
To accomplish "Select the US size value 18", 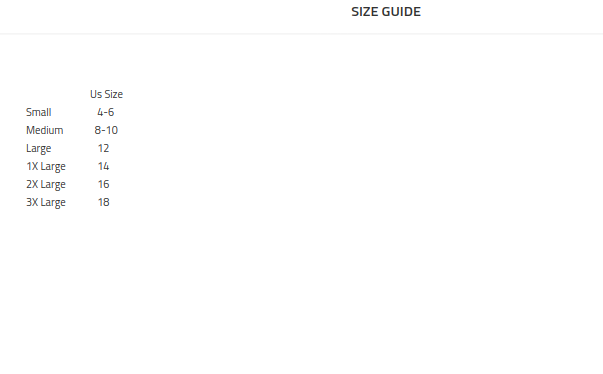I will 103,203.
